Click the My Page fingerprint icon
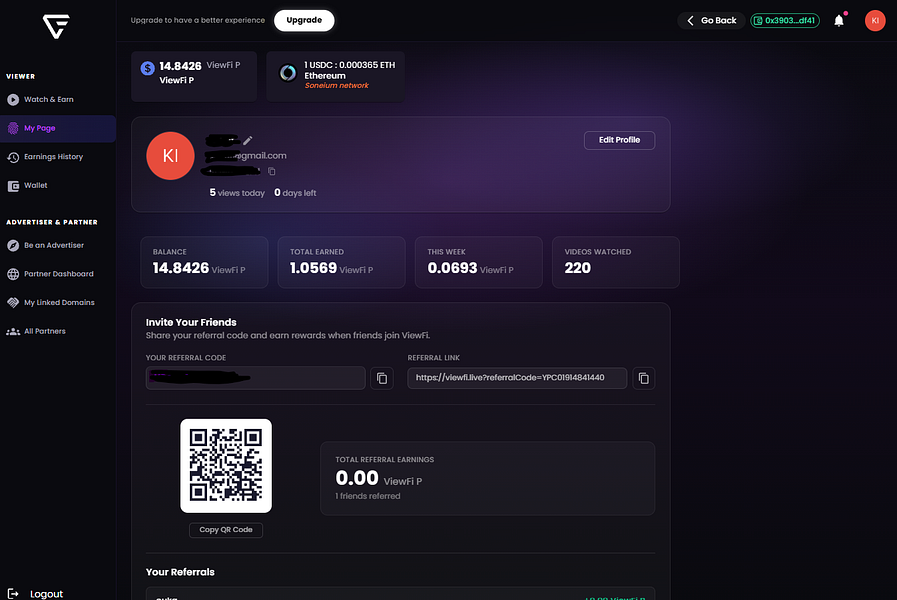This screenshot has height=600, width=897. pyautogui.click(x=13, y=128)
